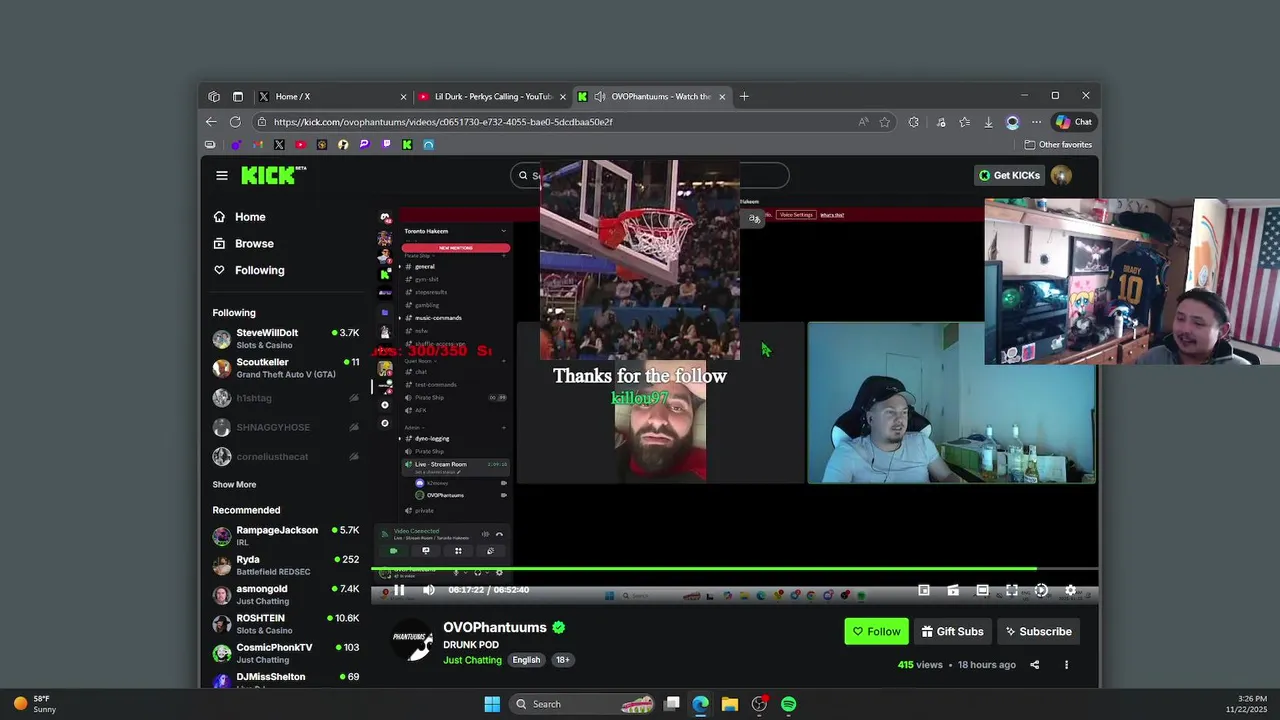Mute the OVOPhantuums tab audio icon
Screen dimensions: 1280x720
tap(599, 97)
